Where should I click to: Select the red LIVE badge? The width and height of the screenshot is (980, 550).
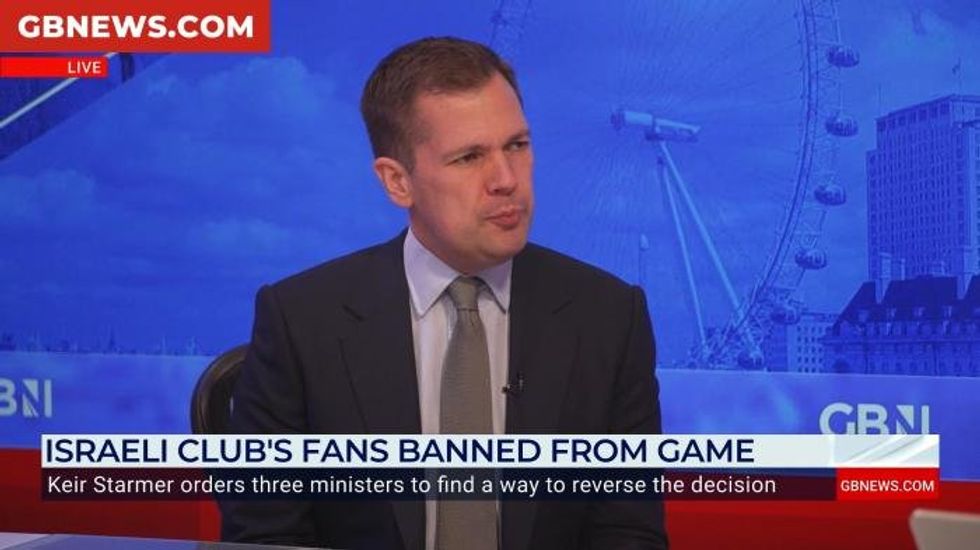tap(54, 67)
